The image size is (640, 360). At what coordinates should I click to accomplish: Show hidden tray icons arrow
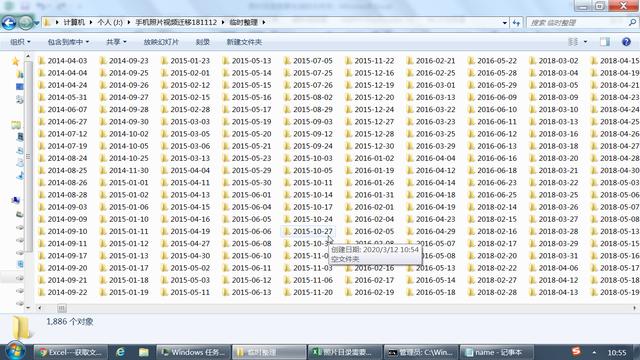click(x=594, y=352)
